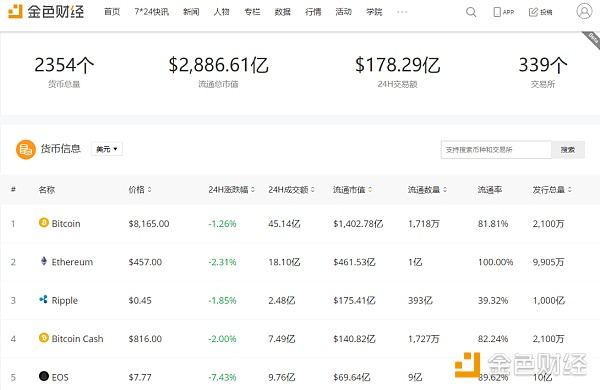Open the 7*24快讯 menu item
600x390 pixels.
click(152, 12)
